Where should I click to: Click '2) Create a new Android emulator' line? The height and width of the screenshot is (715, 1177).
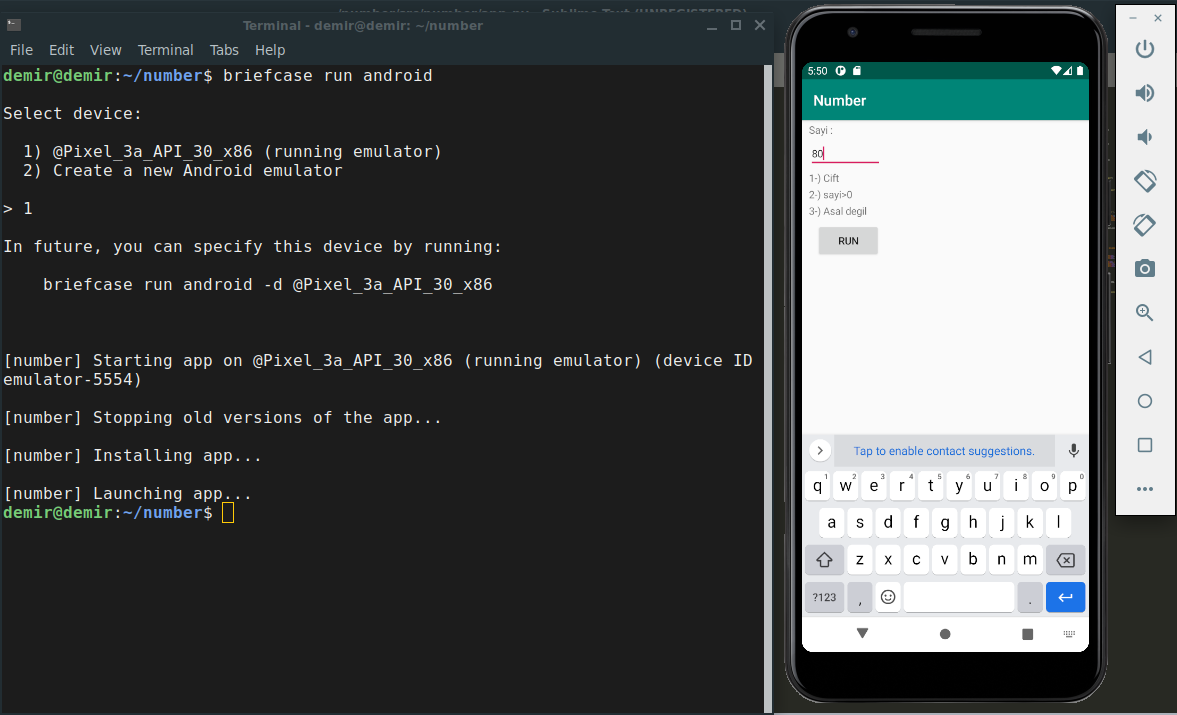coord(182,171)
